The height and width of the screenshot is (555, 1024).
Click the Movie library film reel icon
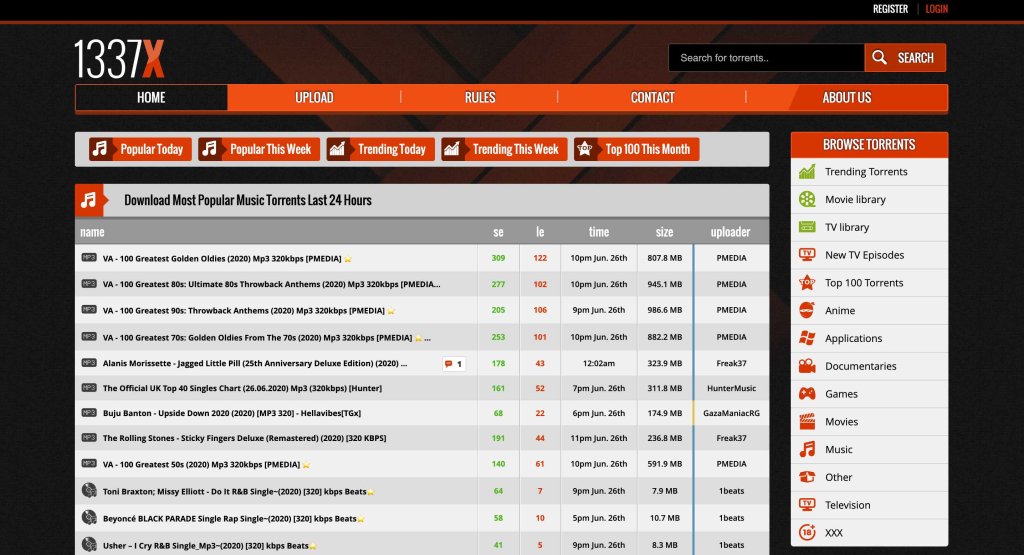[807, 200]
